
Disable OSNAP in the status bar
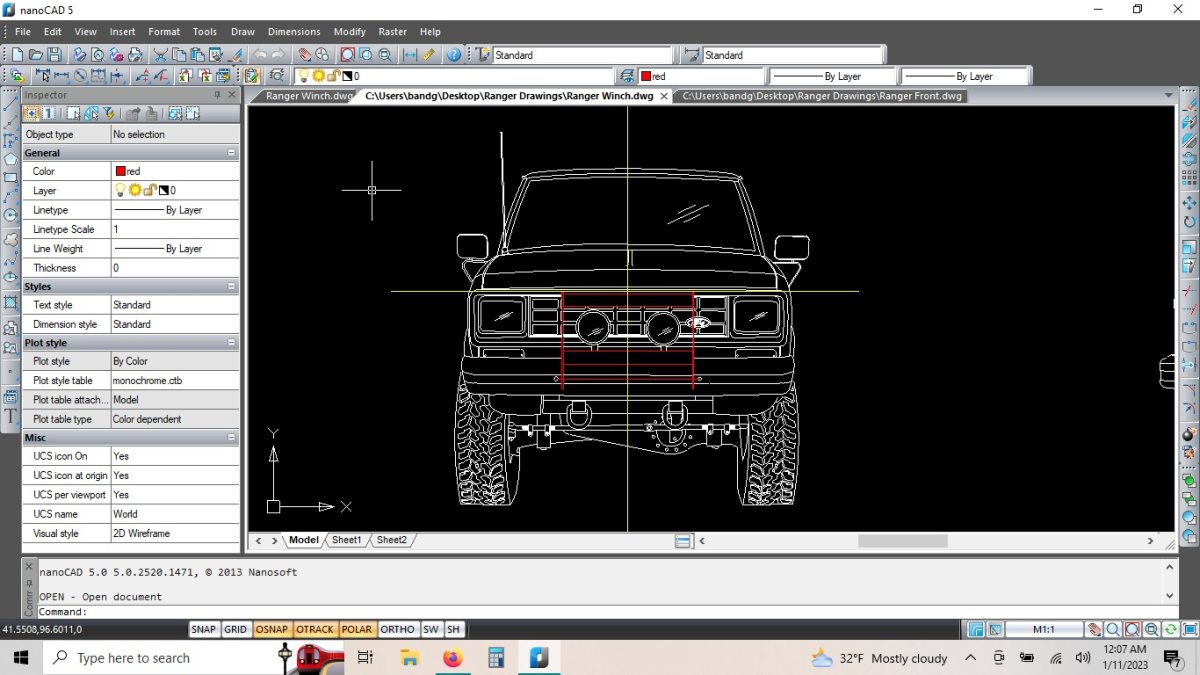coord(271,629)
